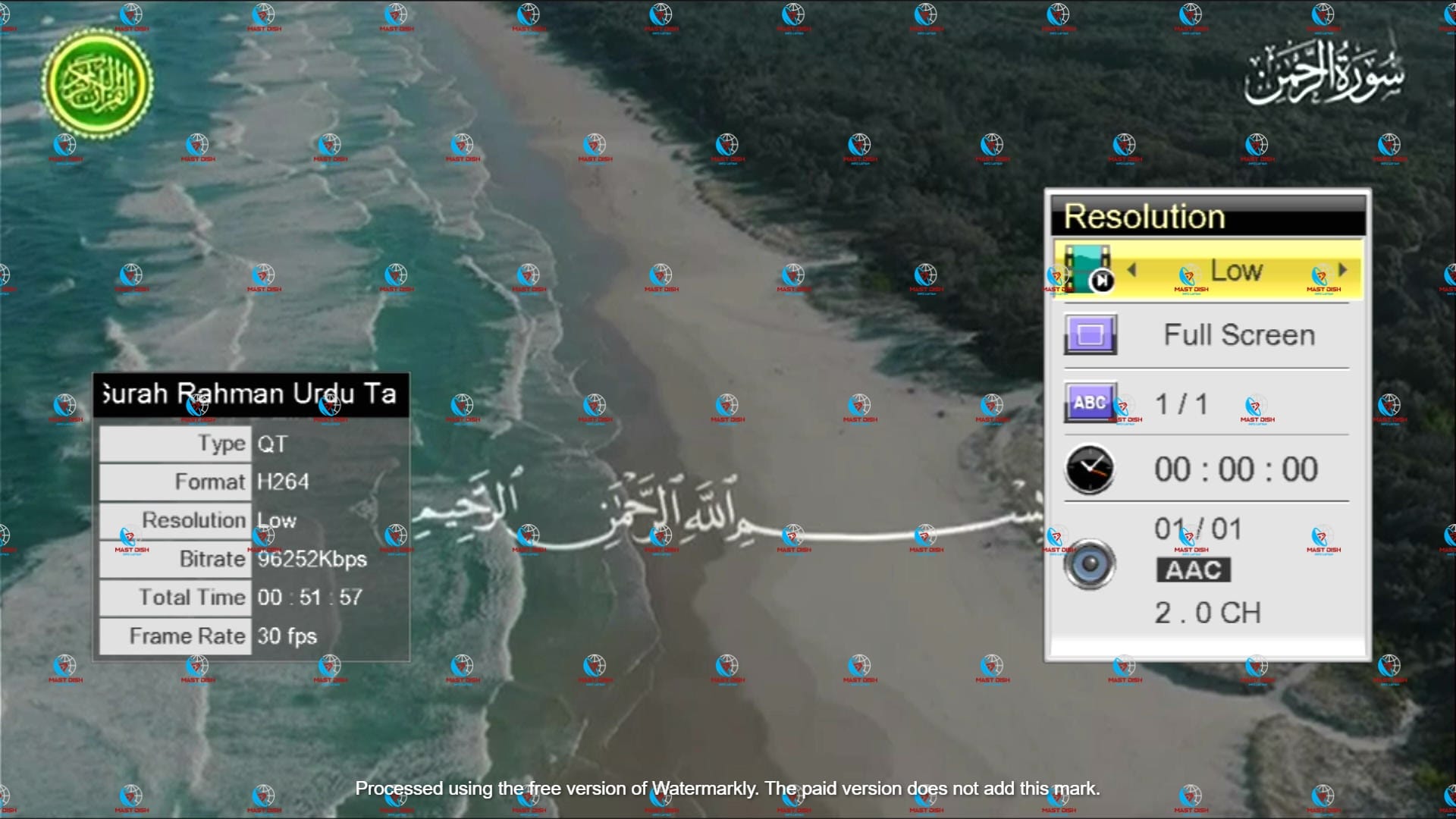Click the Total Time value 00 : 51 : 57
Viewport: 1456px width, 819px height.
tap(309, 598)
